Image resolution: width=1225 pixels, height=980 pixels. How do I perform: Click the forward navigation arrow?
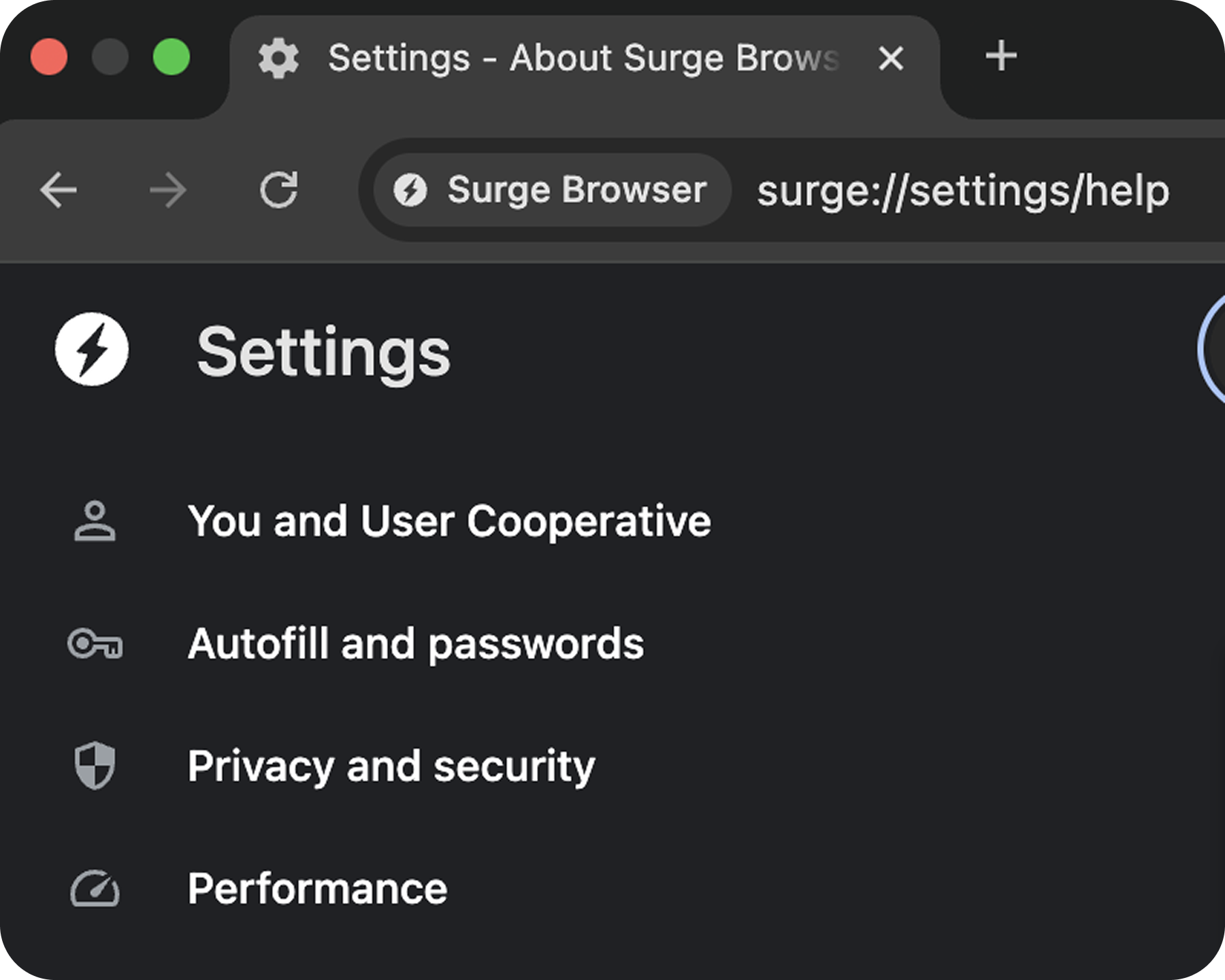[x=168, y=190]
